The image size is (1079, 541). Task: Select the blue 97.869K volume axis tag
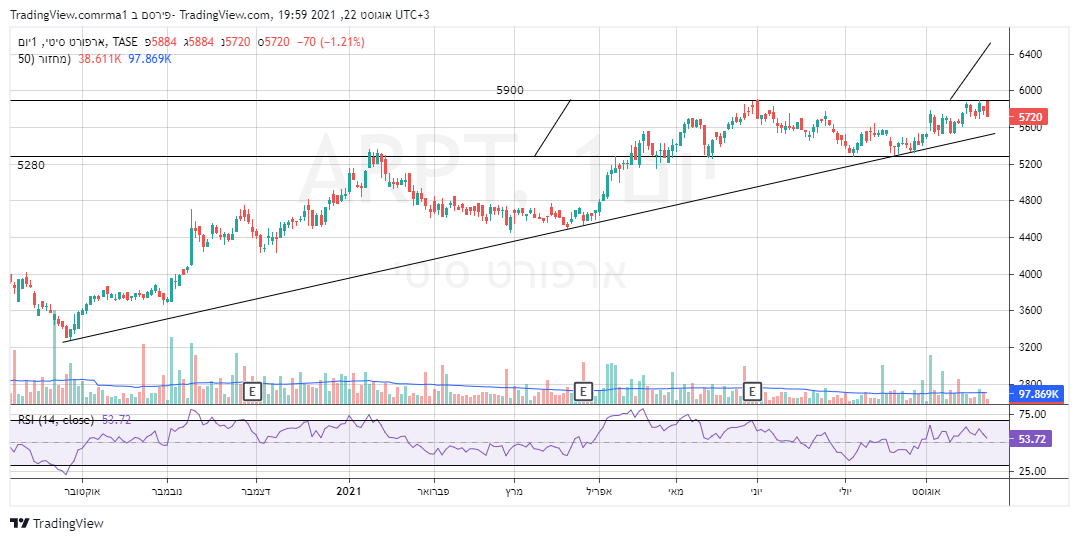coord(1037,394)
